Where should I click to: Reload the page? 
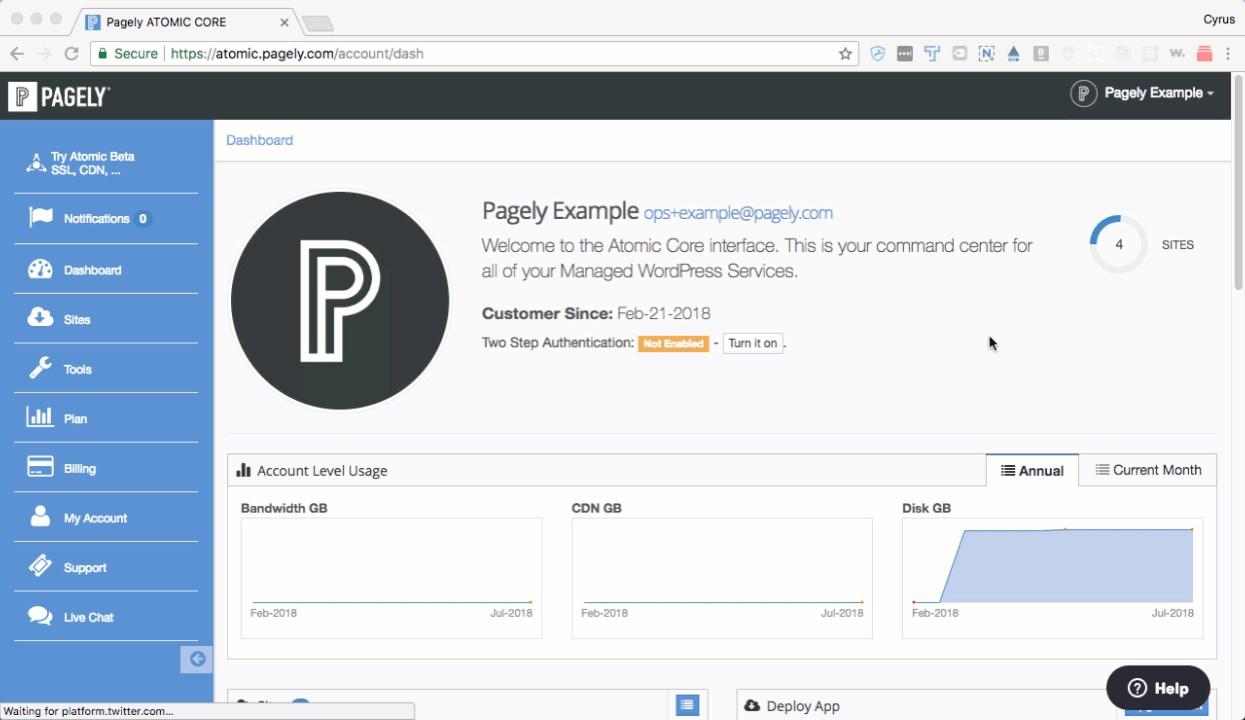(71, 54)
